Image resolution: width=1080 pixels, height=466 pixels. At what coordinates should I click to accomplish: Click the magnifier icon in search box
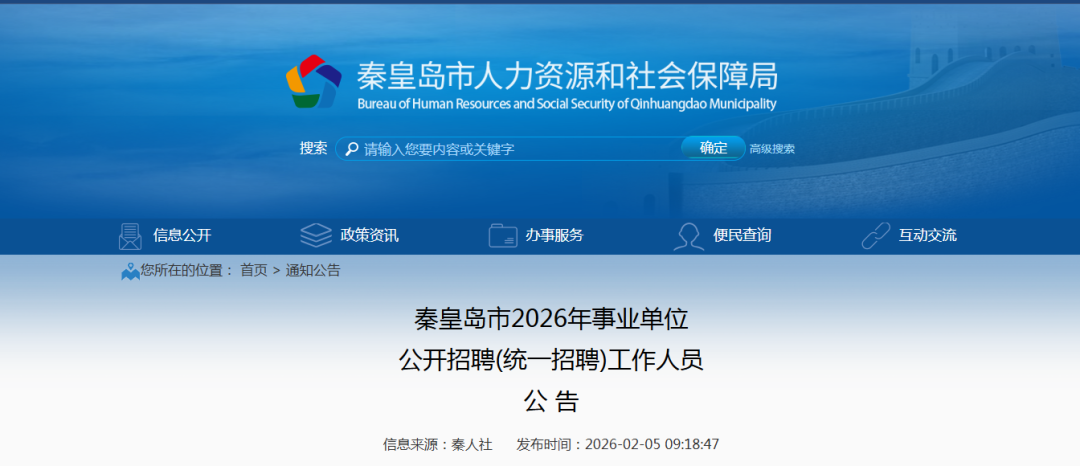coord(352,149)
